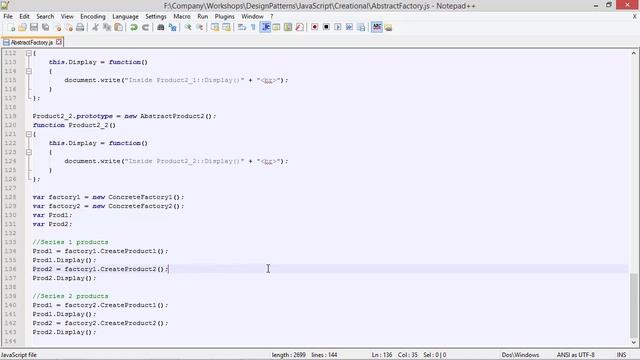
Task: Click the Stop Recording macro icon
Action: [326, 27]
